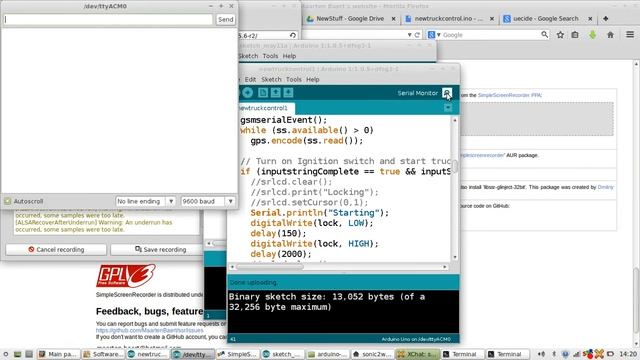Click the search magnifier icon in Firefox
Image resolution: width=640 pixels, height=360 pixels.
(x=544, y=35)
